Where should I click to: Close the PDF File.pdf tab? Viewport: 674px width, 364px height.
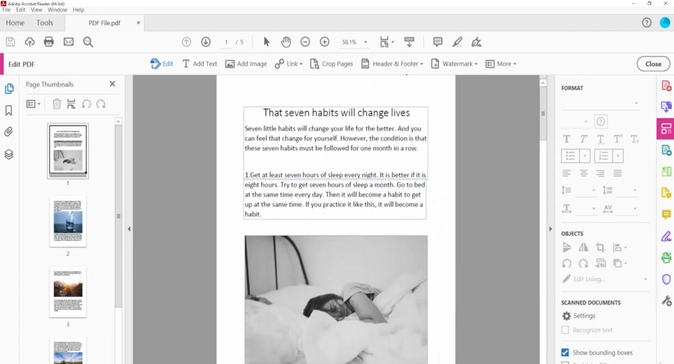pyautogui.click(x=138, y=23)
